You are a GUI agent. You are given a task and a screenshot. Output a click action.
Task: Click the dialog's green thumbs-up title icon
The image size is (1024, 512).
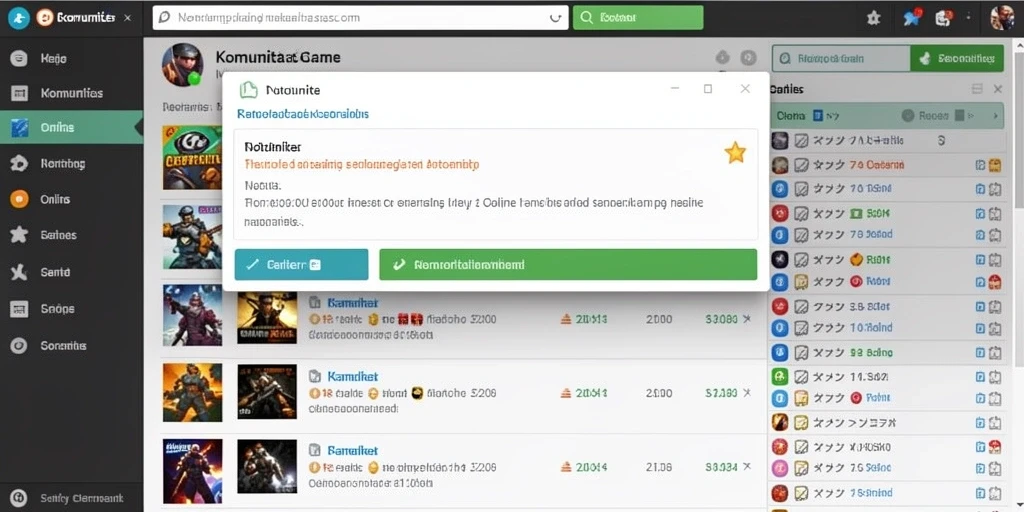249,89
